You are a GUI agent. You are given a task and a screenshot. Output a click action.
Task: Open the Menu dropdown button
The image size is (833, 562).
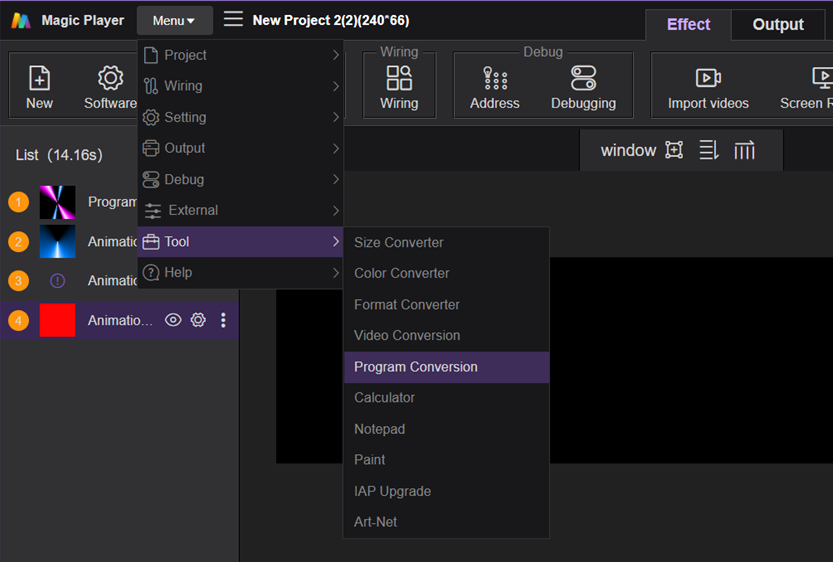point(174,21)
